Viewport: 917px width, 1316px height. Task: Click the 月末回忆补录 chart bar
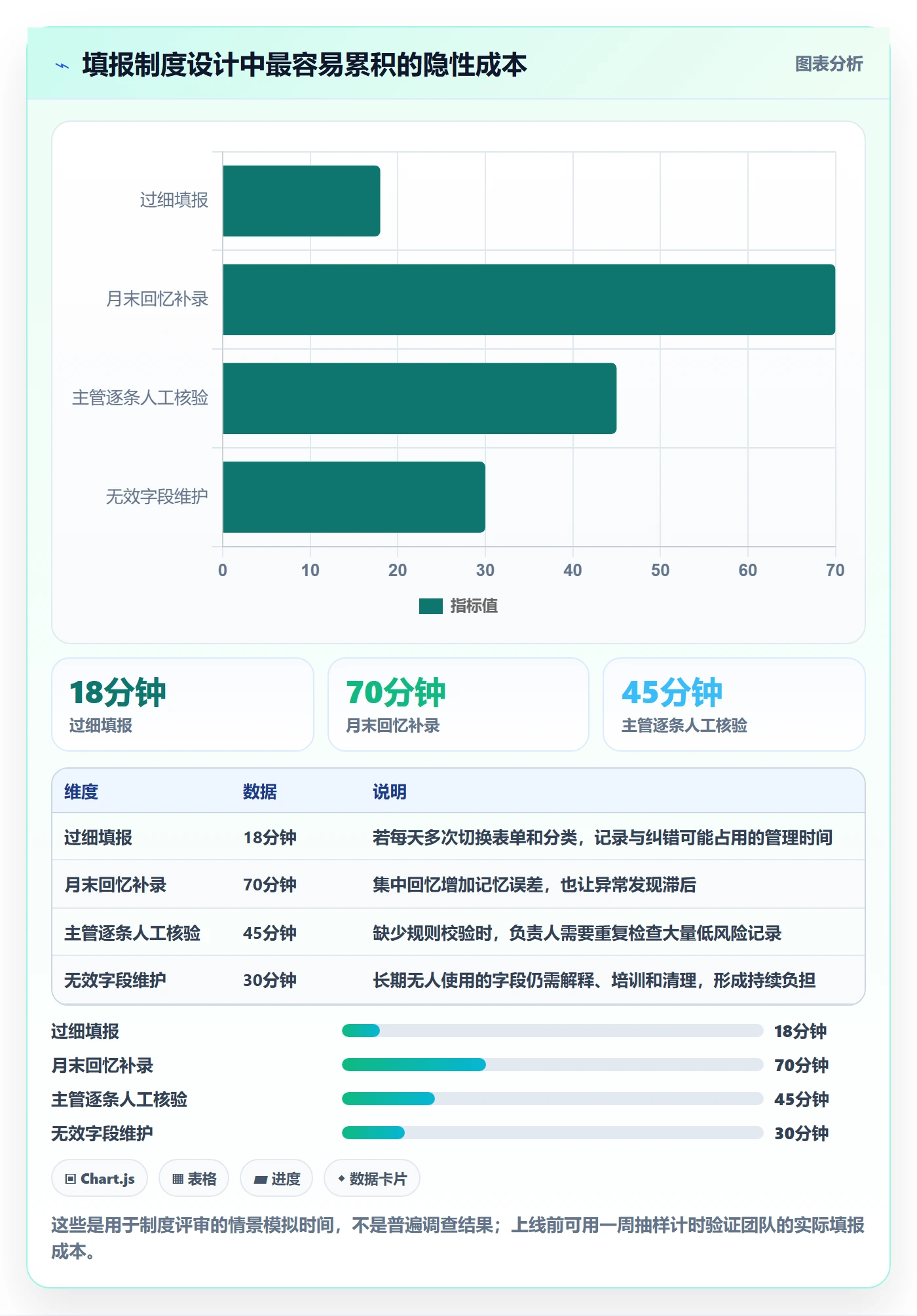coord(529,300)
